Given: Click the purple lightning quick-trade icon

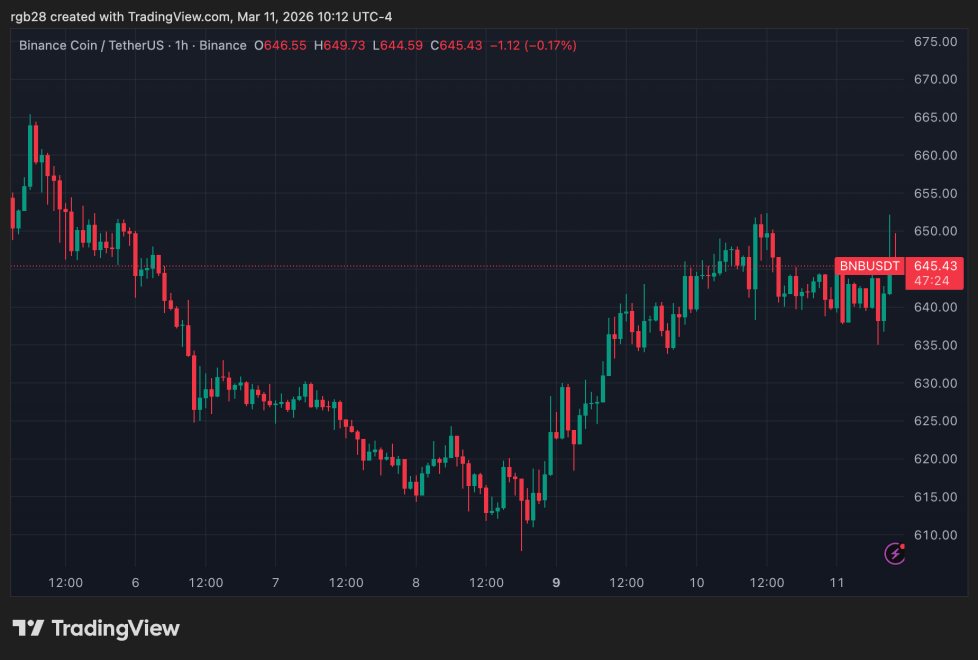Looking at the screenshot, I should click(x=895, y=553).
